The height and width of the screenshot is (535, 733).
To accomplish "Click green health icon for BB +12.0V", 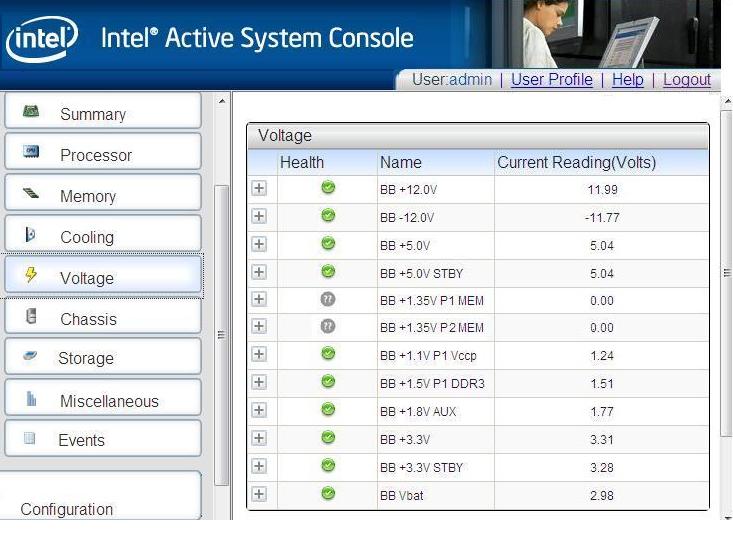I will tap(328, 188).
